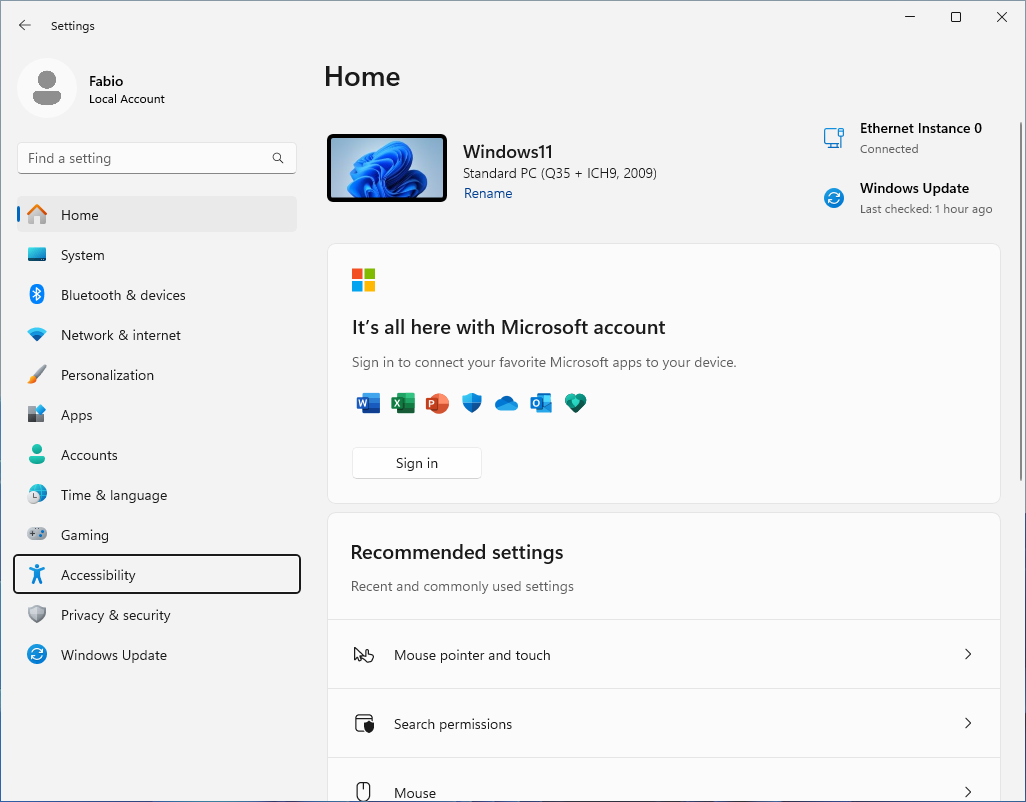
Task: Select Home in the navigation list
Action: [x=157, y=215]
